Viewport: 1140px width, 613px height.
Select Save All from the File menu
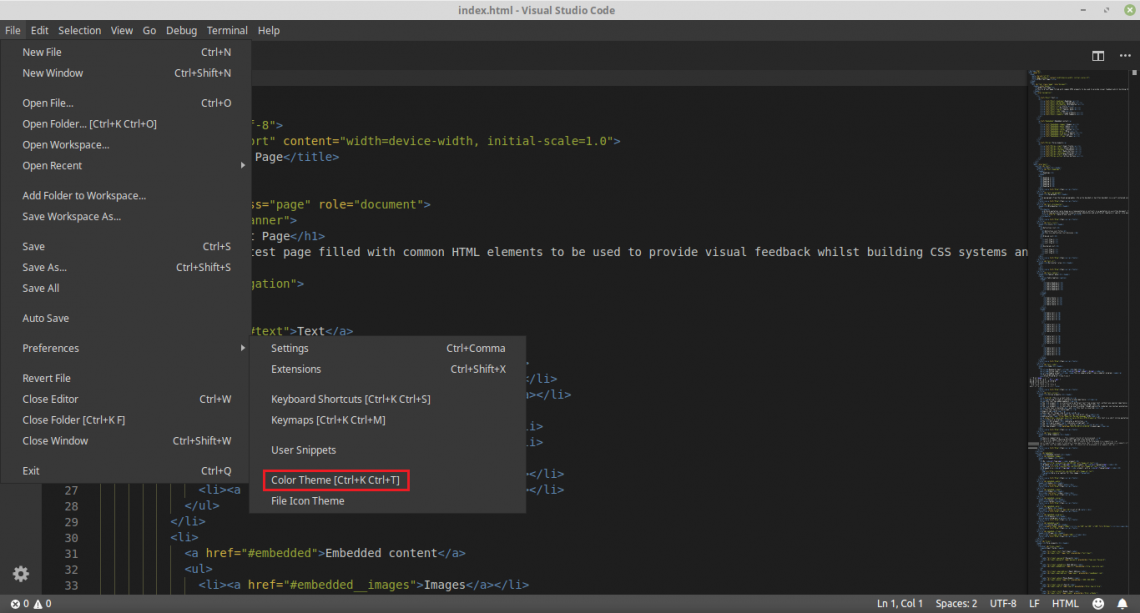[41, 288]
